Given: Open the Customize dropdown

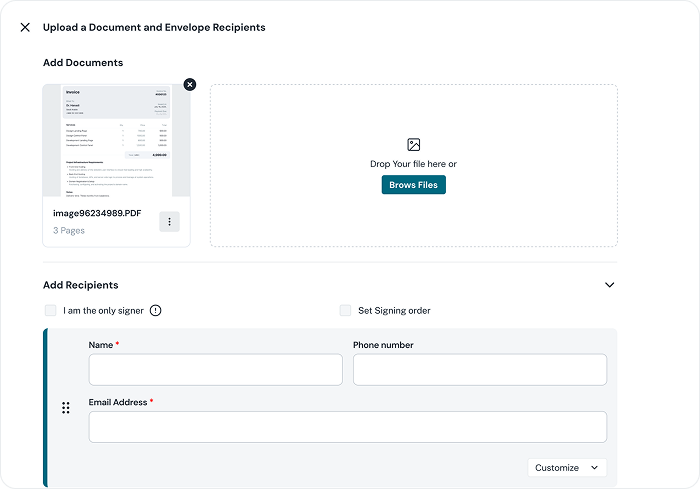Looking at the screenshot, I should pyautogui.click(x=567, y=467).
